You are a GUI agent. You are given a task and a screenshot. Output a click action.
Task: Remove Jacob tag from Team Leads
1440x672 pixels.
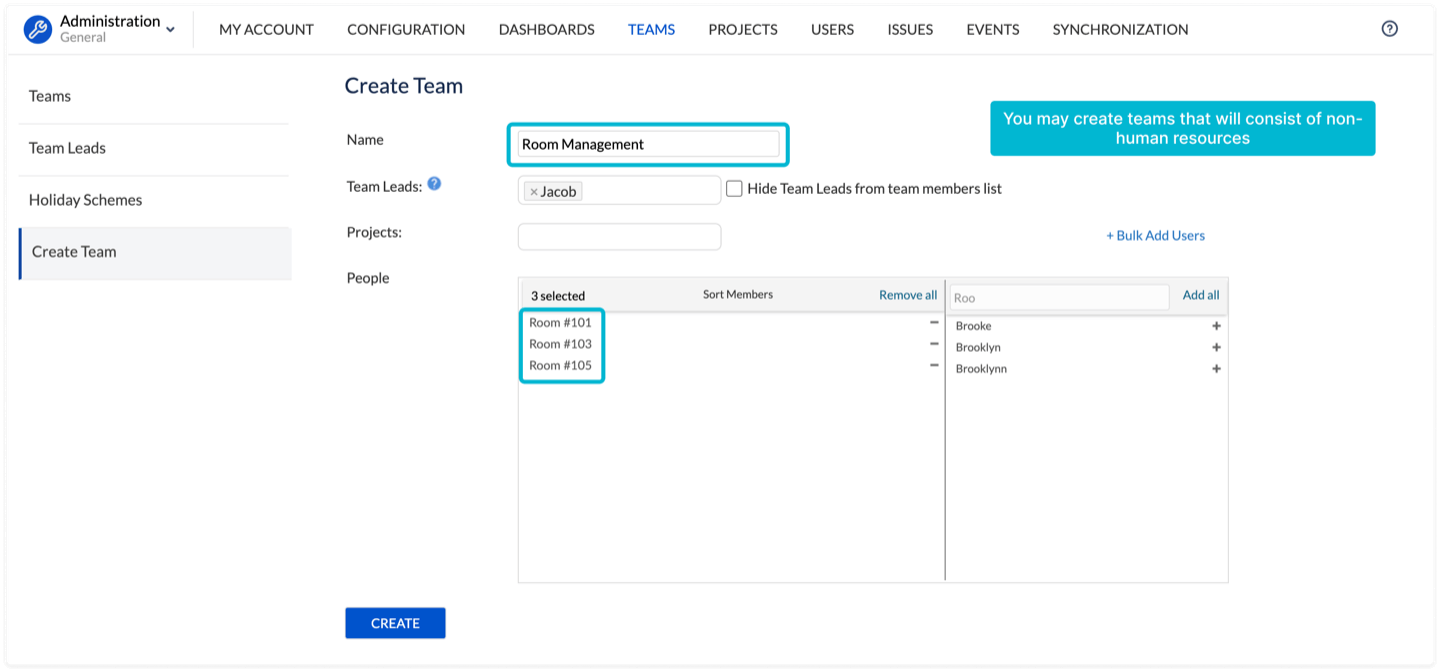tap(534, 192)
